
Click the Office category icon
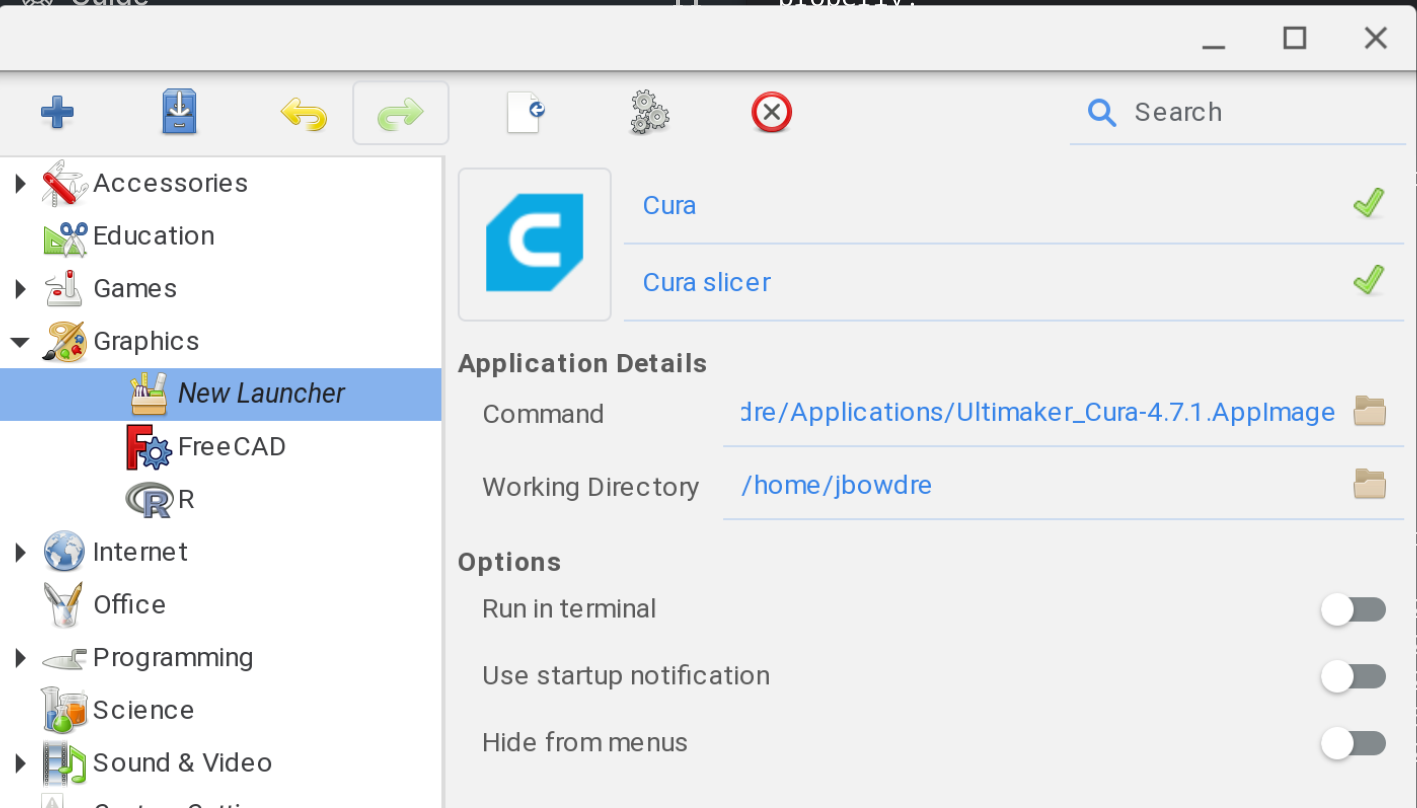pyautogui.click(x=63, y=605)
